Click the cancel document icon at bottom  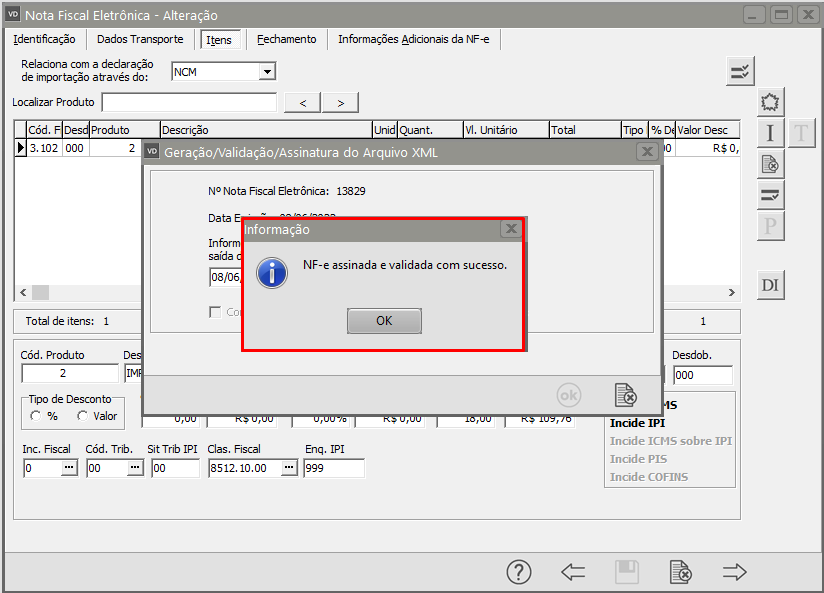(x=681, y=572)
